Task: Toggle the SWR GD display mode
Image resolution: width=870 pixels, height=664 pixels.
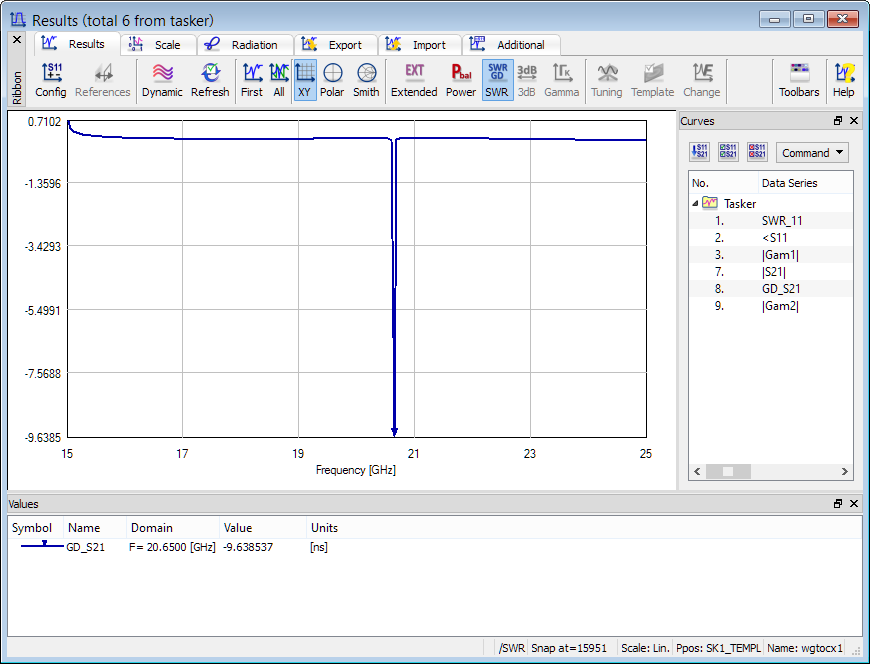Action: tap(497, 80)
